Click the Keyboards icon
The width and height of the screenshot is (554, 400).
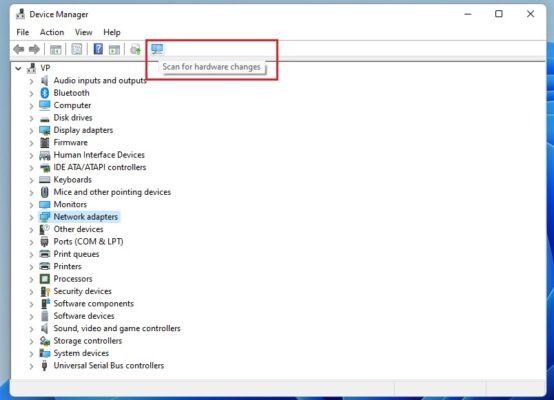45,180
